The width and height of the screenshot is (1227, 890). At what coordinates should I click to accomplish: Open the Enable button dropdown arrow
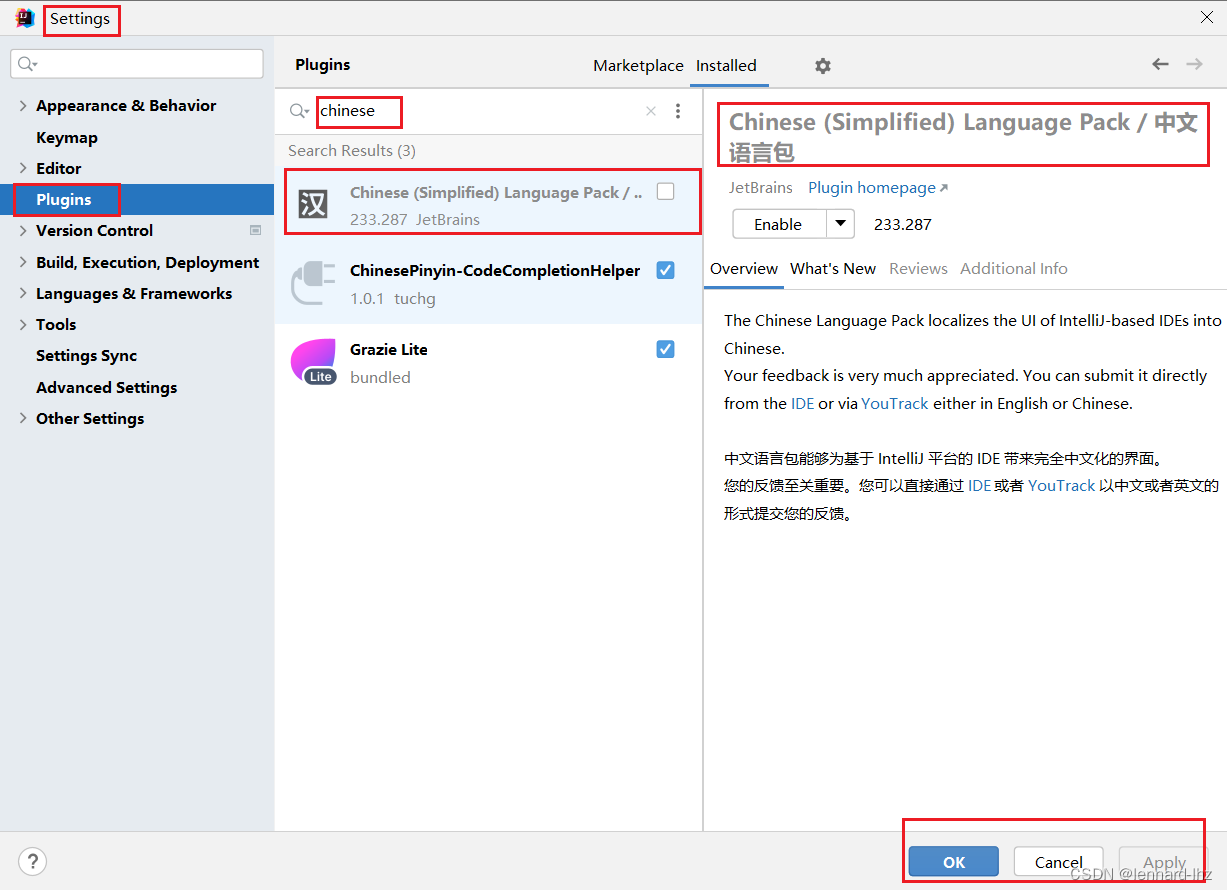[x=841, y=224]
